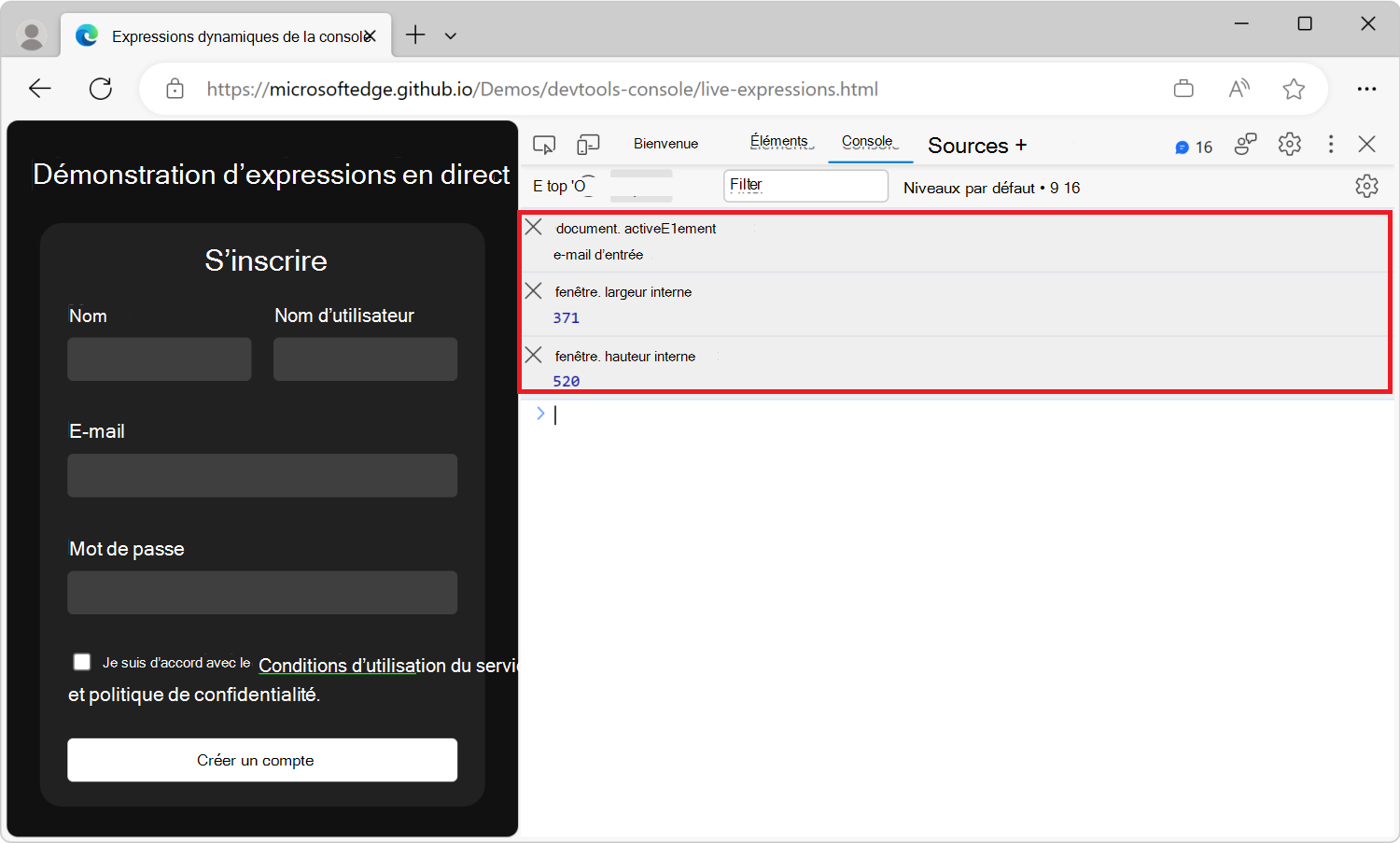Remove the document.activeElement live expression
The width and height of the screenshot is (1400, 843).
pos(533,227)
